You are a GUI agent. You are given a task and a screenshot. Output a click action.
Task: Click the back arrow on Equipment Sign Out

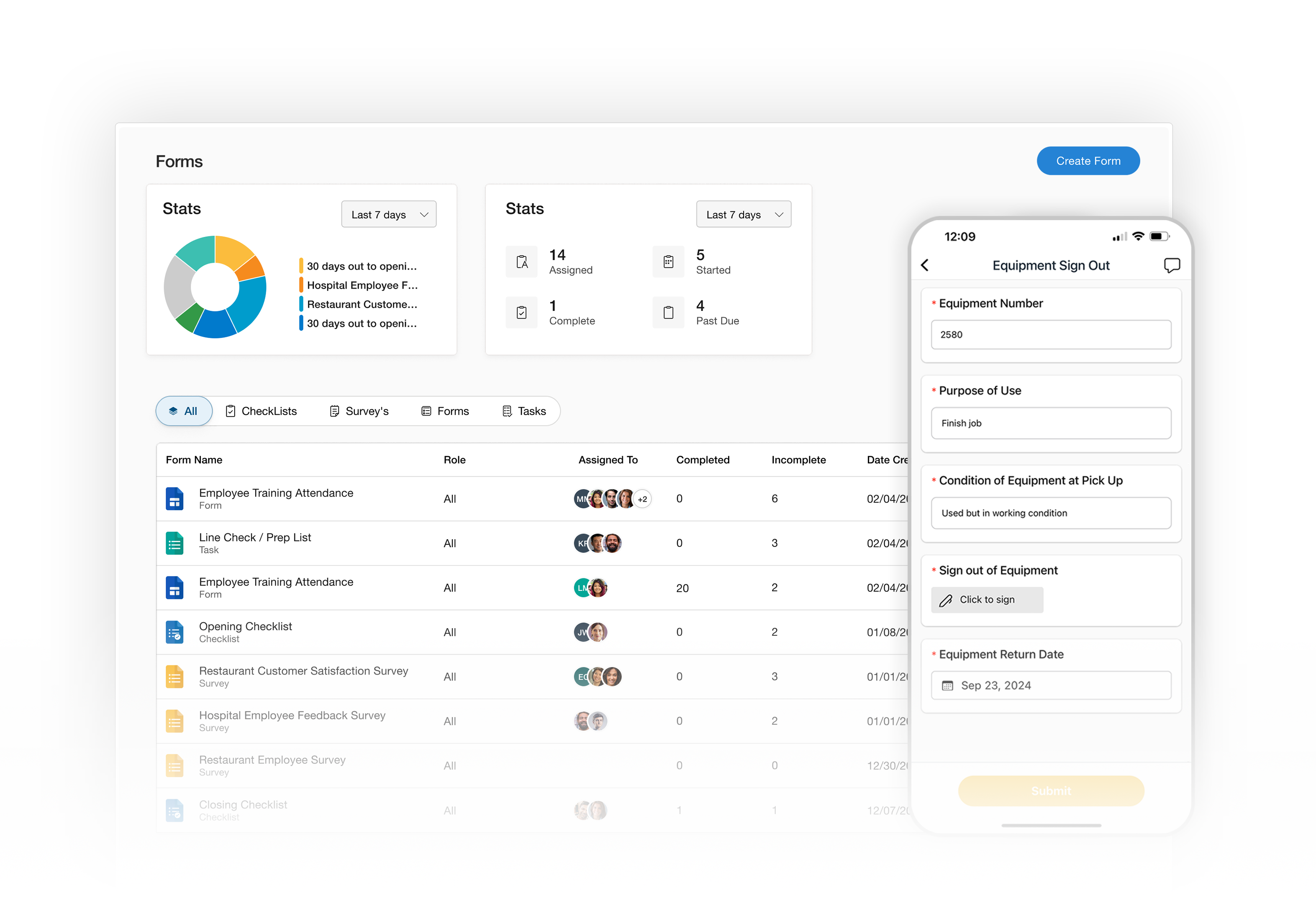coord(925,266)
